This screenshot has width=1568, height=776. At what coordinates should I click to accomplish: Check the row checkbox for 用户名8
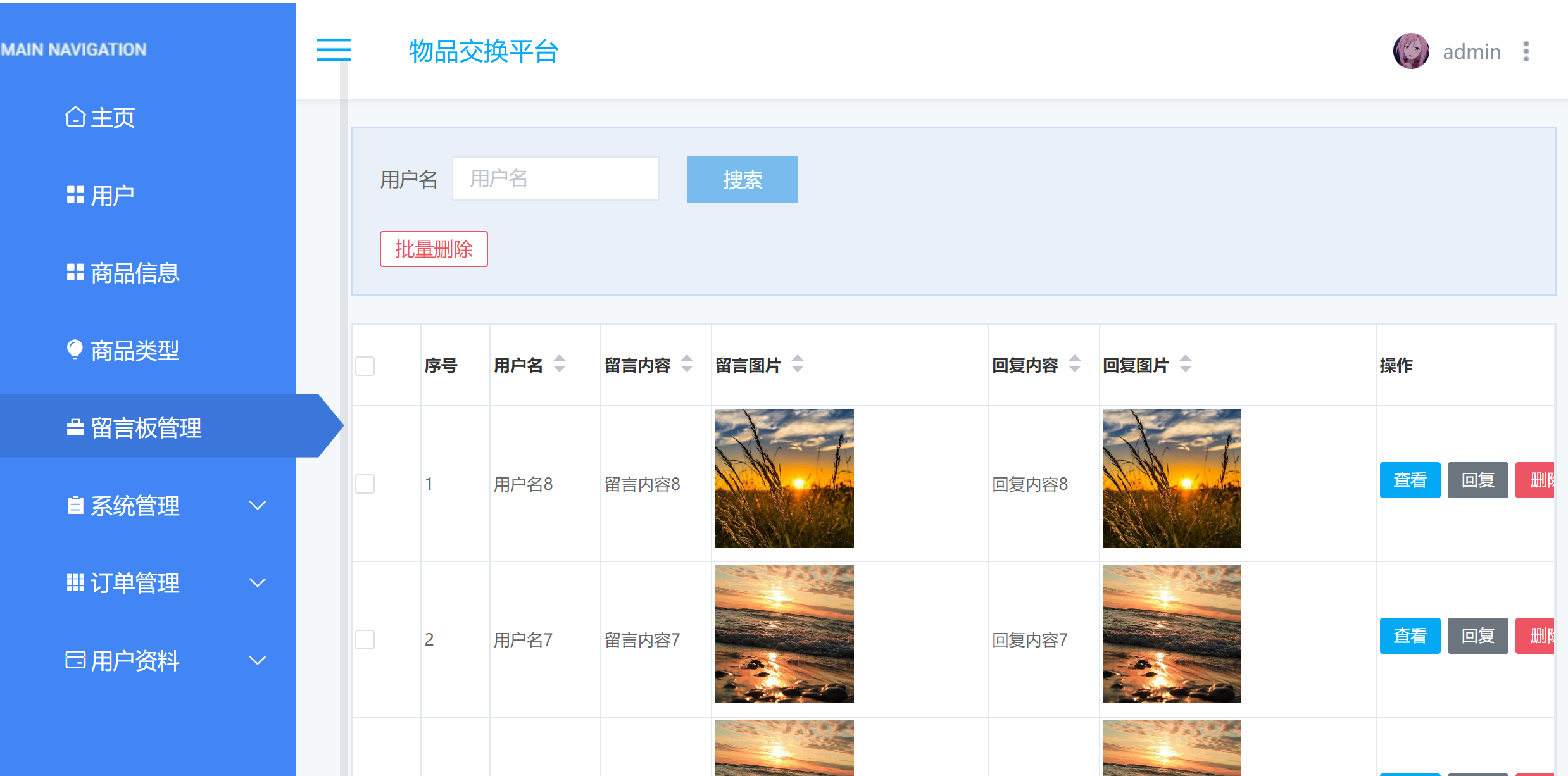point(365,484)
